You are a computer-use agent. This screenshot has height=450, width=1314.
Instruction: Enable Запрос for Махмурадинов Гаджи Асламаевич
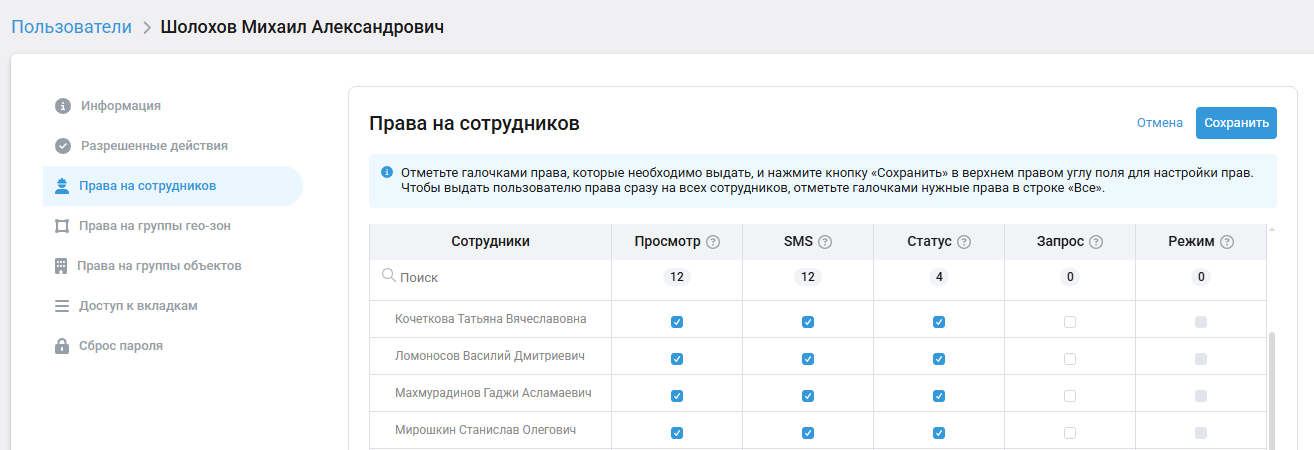click(x=1070, y=396)
